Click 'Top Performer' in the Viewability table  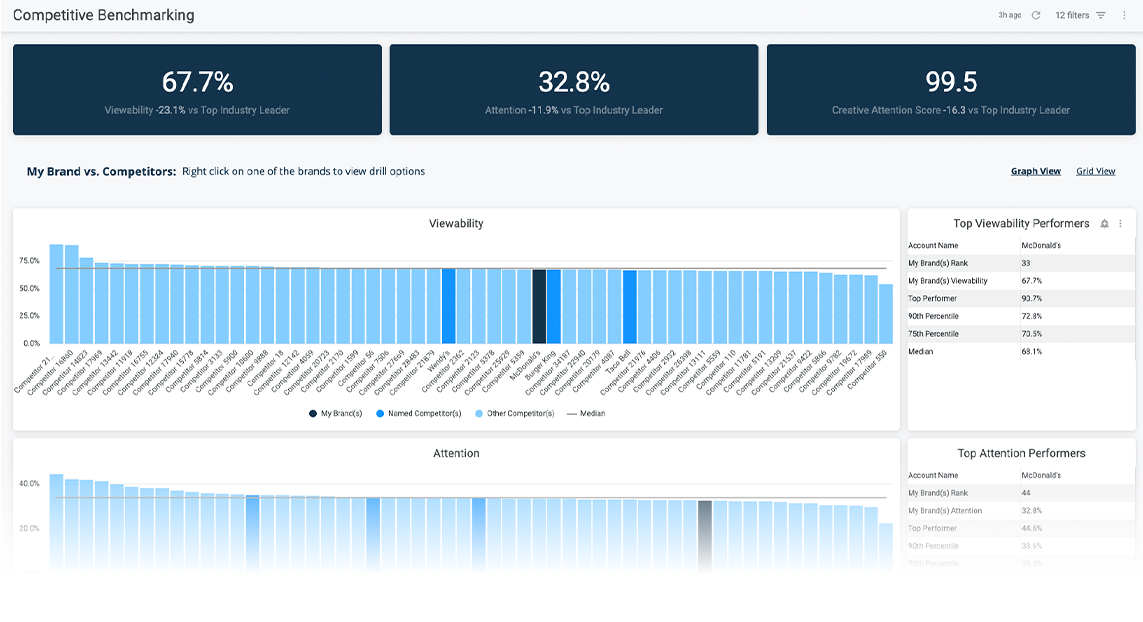pos(932,298)
